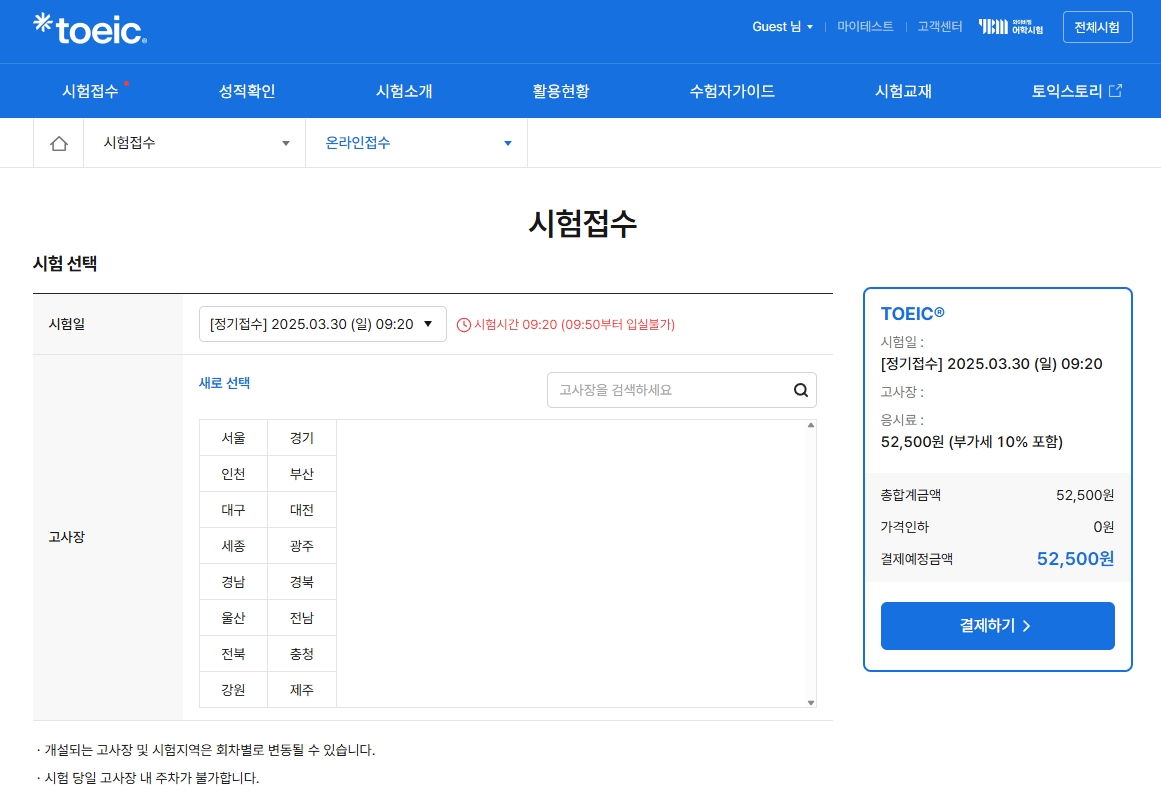This screenshot has width=1161, height=795.
Task: Select the 서울 region in the venue table
Action: pyautogui.click(x=232, y=437)
